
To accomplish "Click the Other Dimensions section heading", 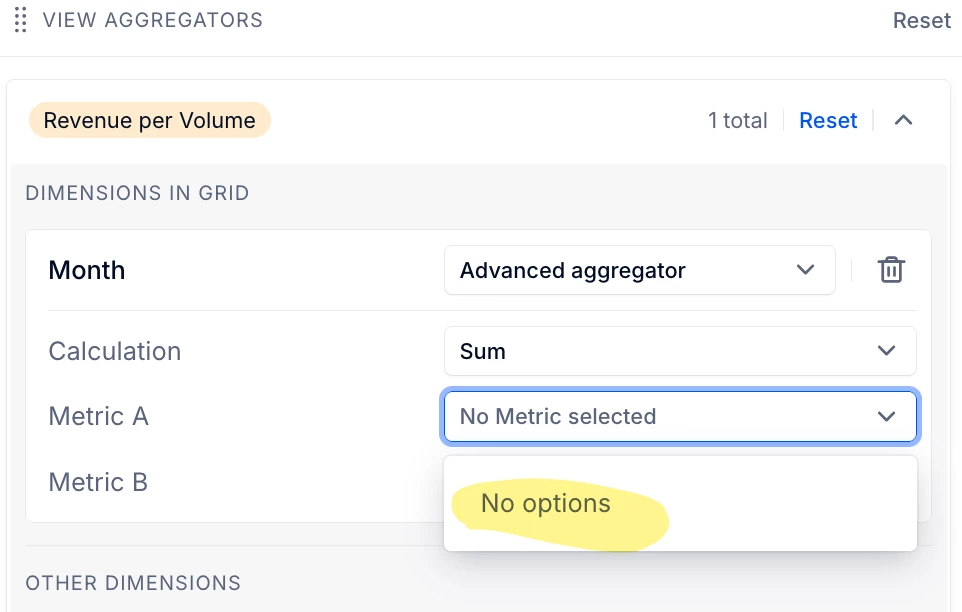I will pos(133,582).
